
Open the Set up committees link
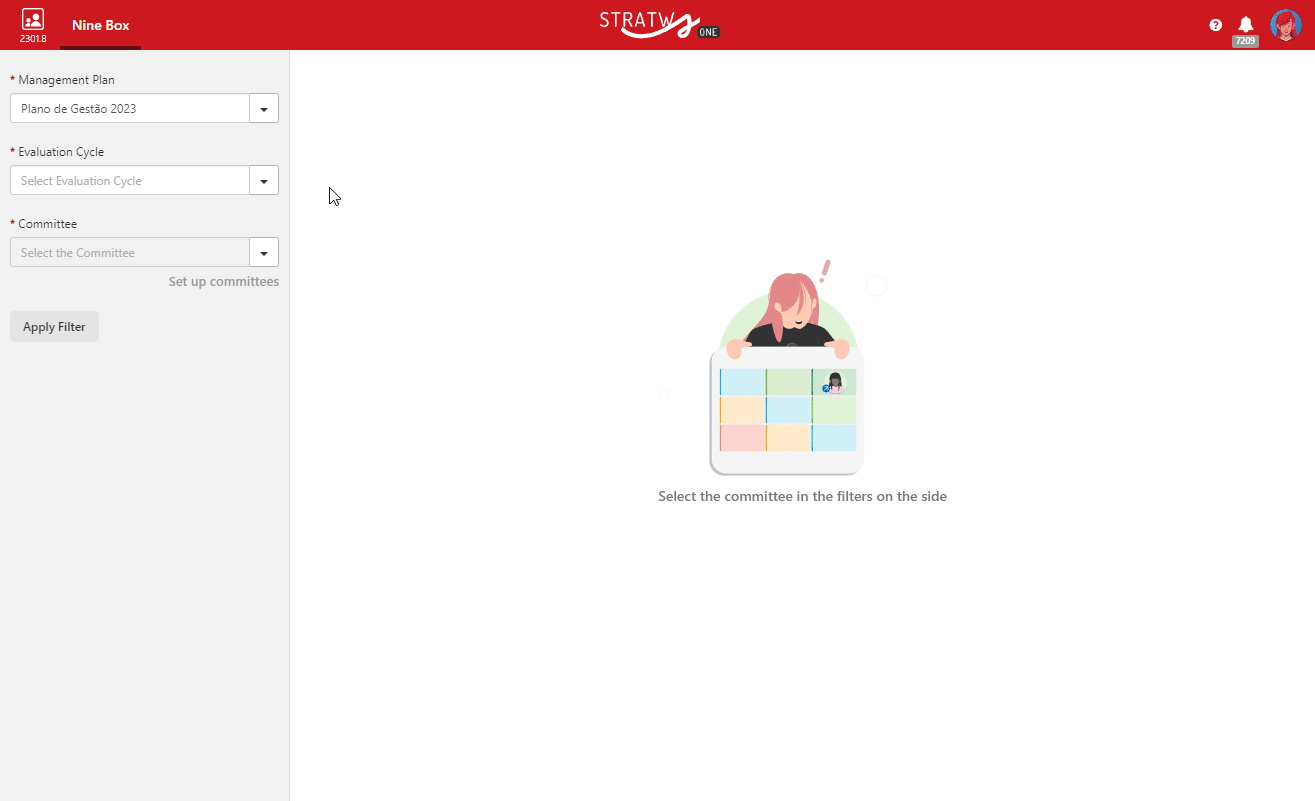coord(224,282)
